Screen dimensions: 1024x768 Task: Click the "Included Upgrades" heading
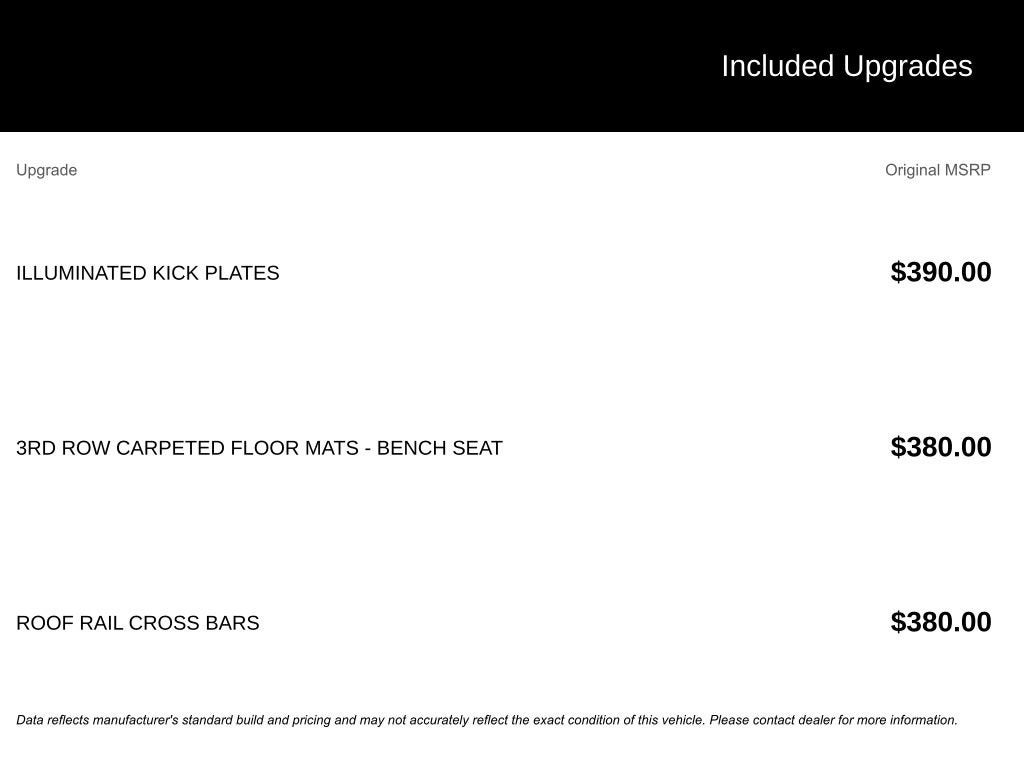[846, 66]
